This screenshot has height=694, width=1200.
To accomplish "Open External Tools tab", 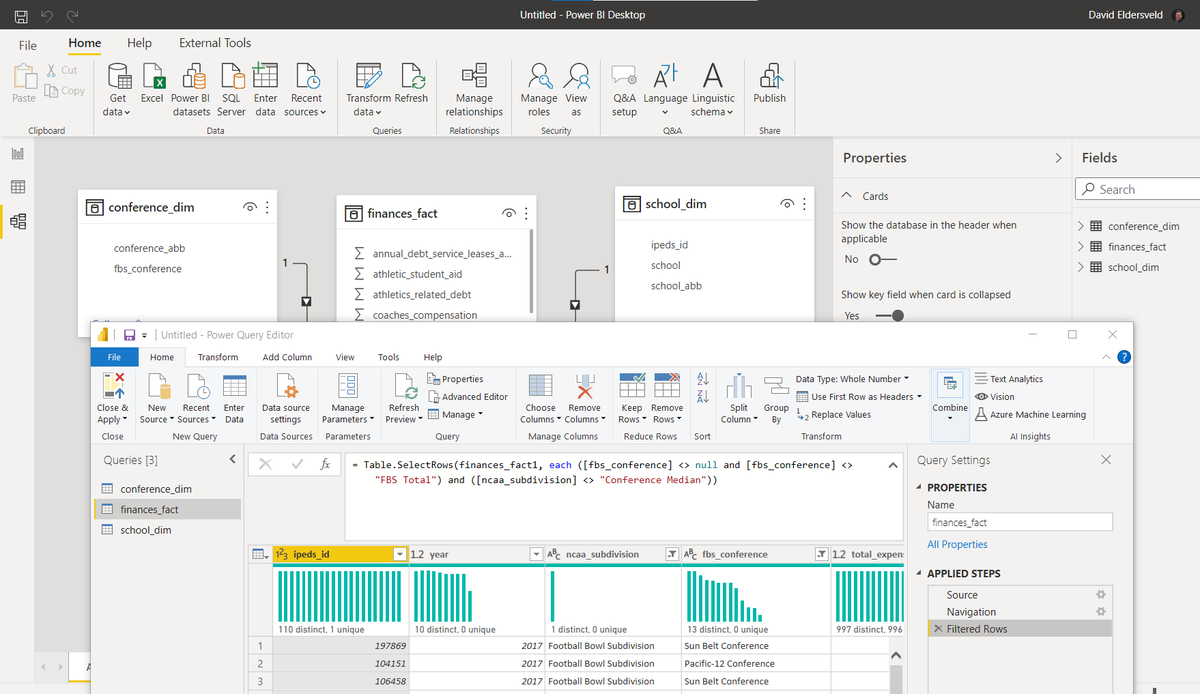I will pyautogui.click(x=215, y=43).
